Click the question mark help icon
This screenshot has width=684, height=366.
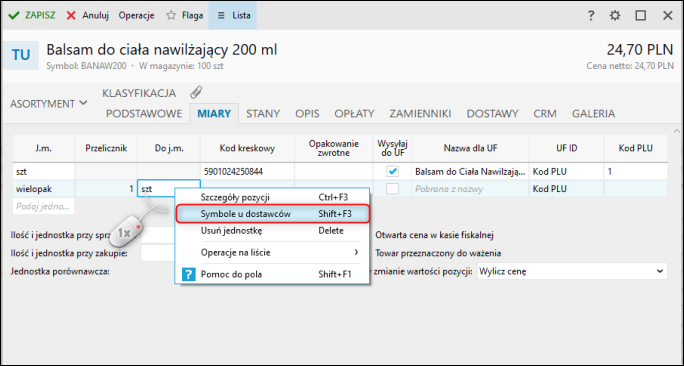[591, 16]
